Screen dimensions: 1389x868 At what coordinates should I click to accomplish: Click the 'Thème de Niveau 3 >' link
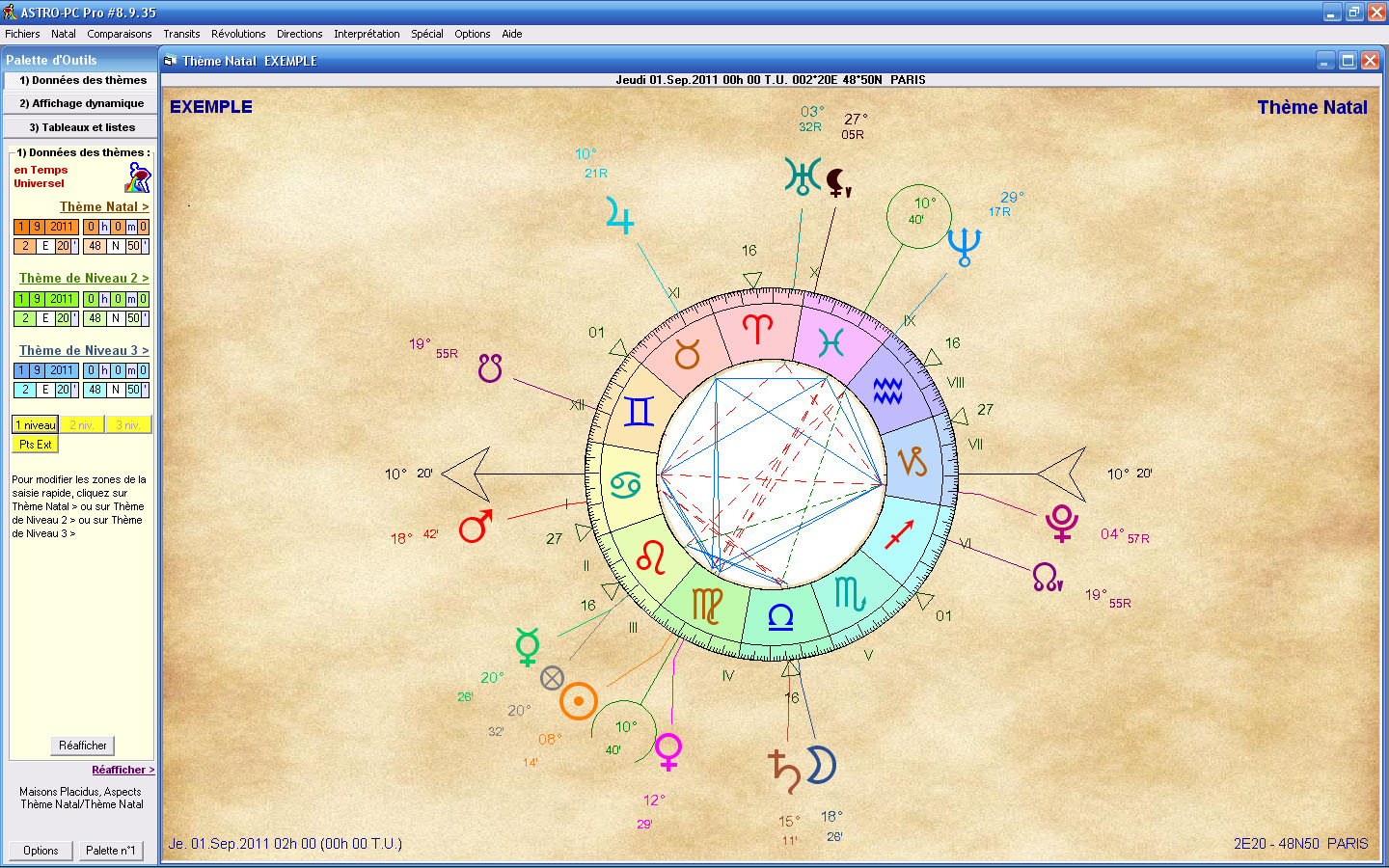click(84, 351)
